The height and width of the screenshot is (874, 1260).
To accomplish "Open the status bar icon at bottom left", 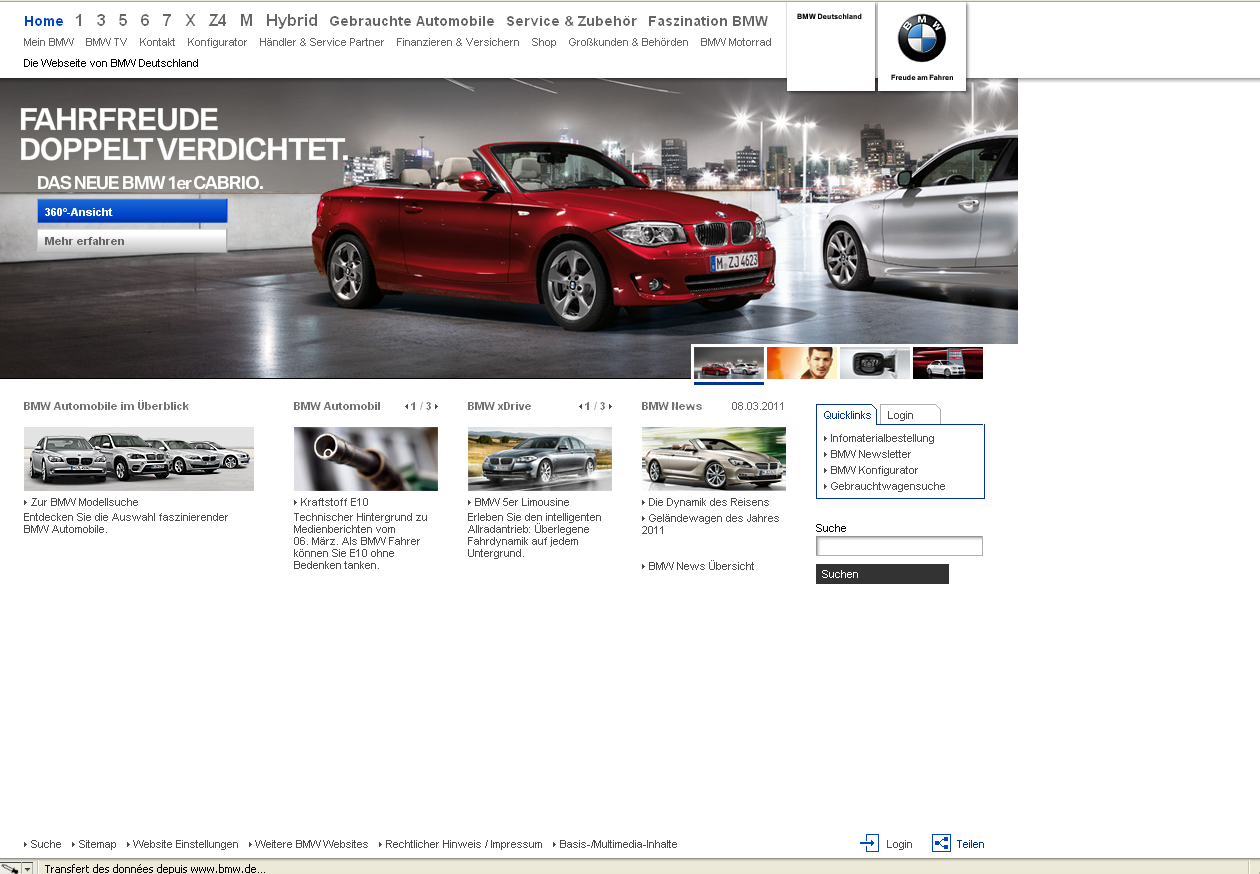I will tap(10, 868).
